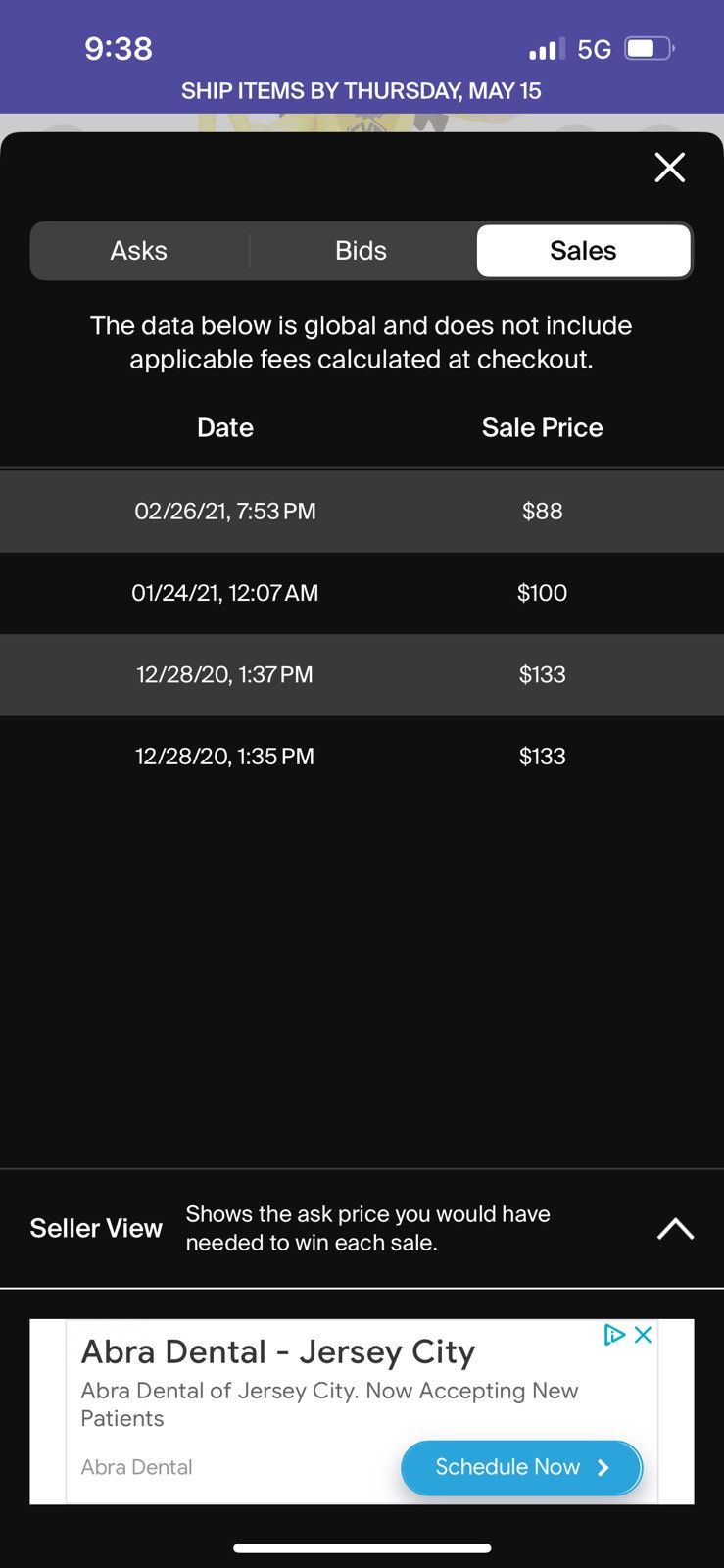Click the Sale Price column header
This screenshot has height=1568, width=724.
tap(542, 427)
